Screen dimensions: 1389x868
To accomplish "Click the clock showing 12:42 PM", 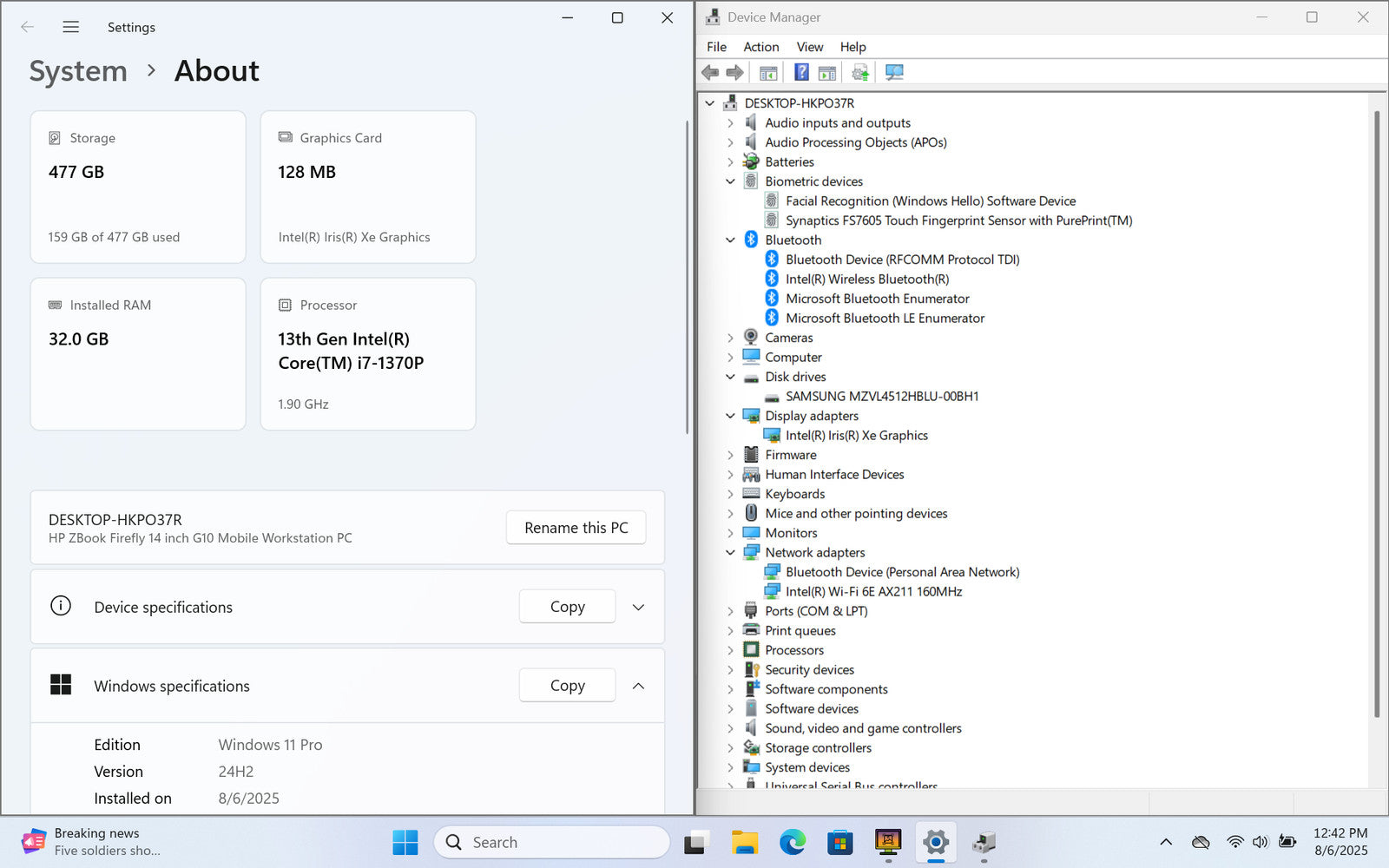I will tap(1340, 833).
